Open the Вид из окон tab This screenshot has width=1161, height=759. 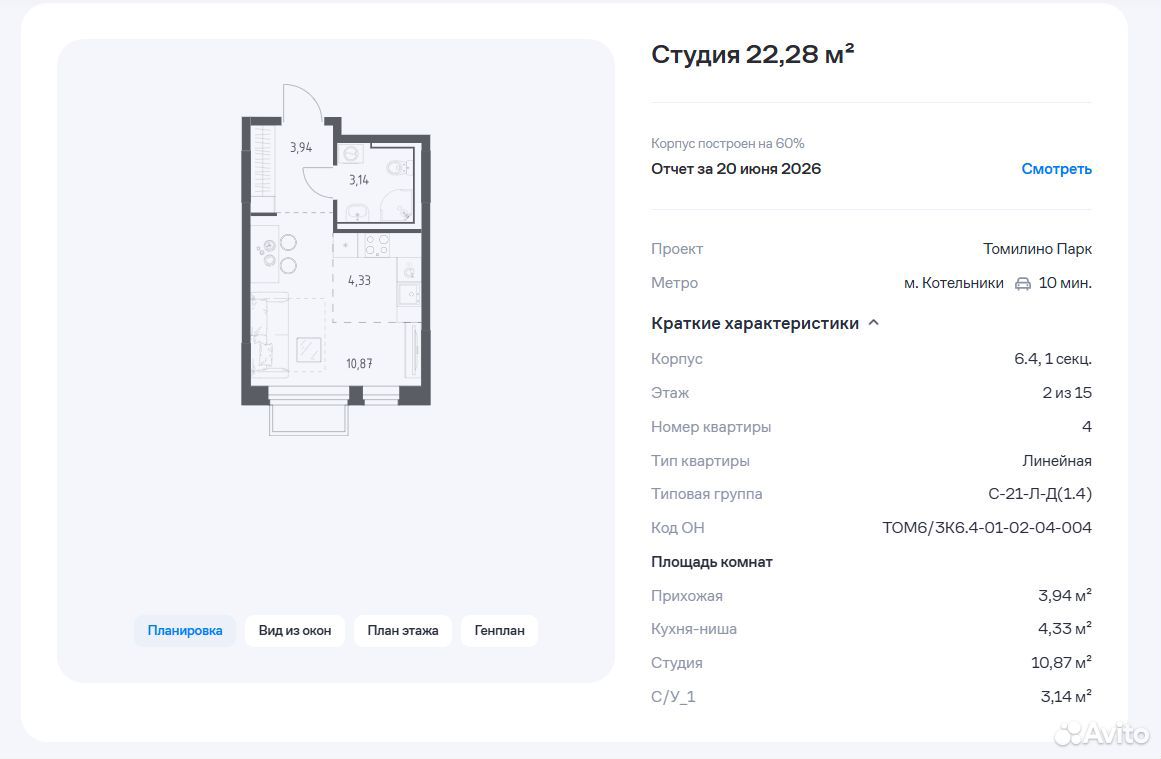tap(295, 631)
